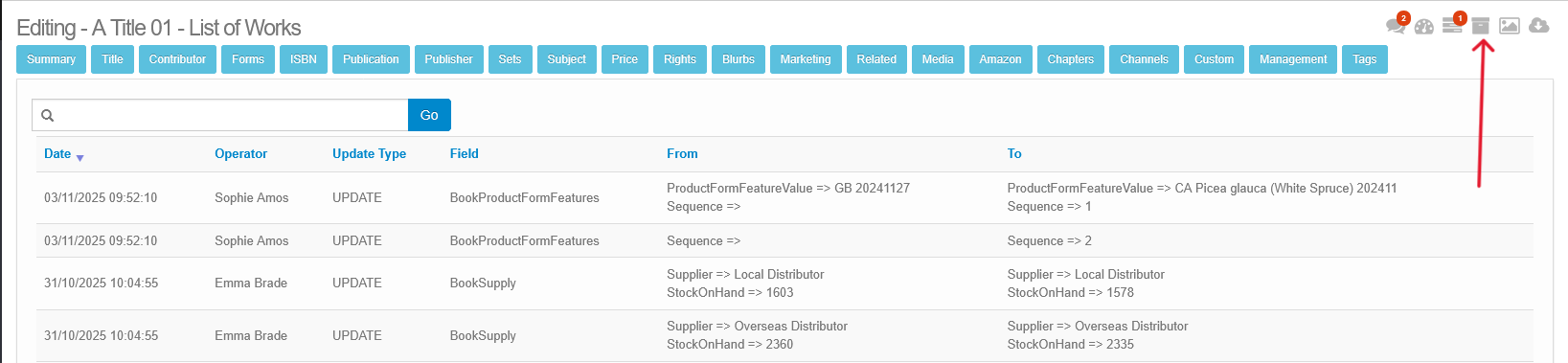Open the Related tab
The width and height of the screenshot is (1568, 363).
tap(876, 59)
